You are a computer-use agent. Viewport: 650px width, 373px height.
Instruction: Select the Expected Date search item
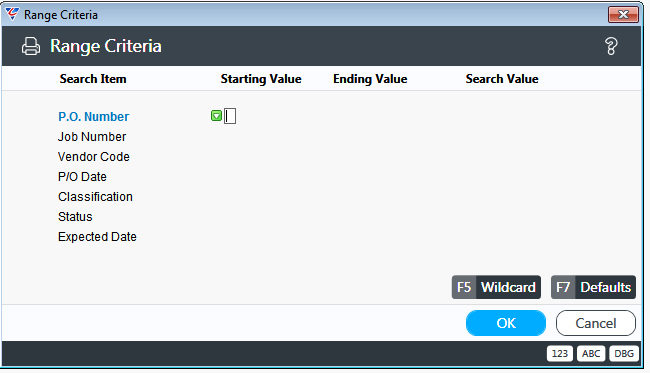[x=97, y=237]
